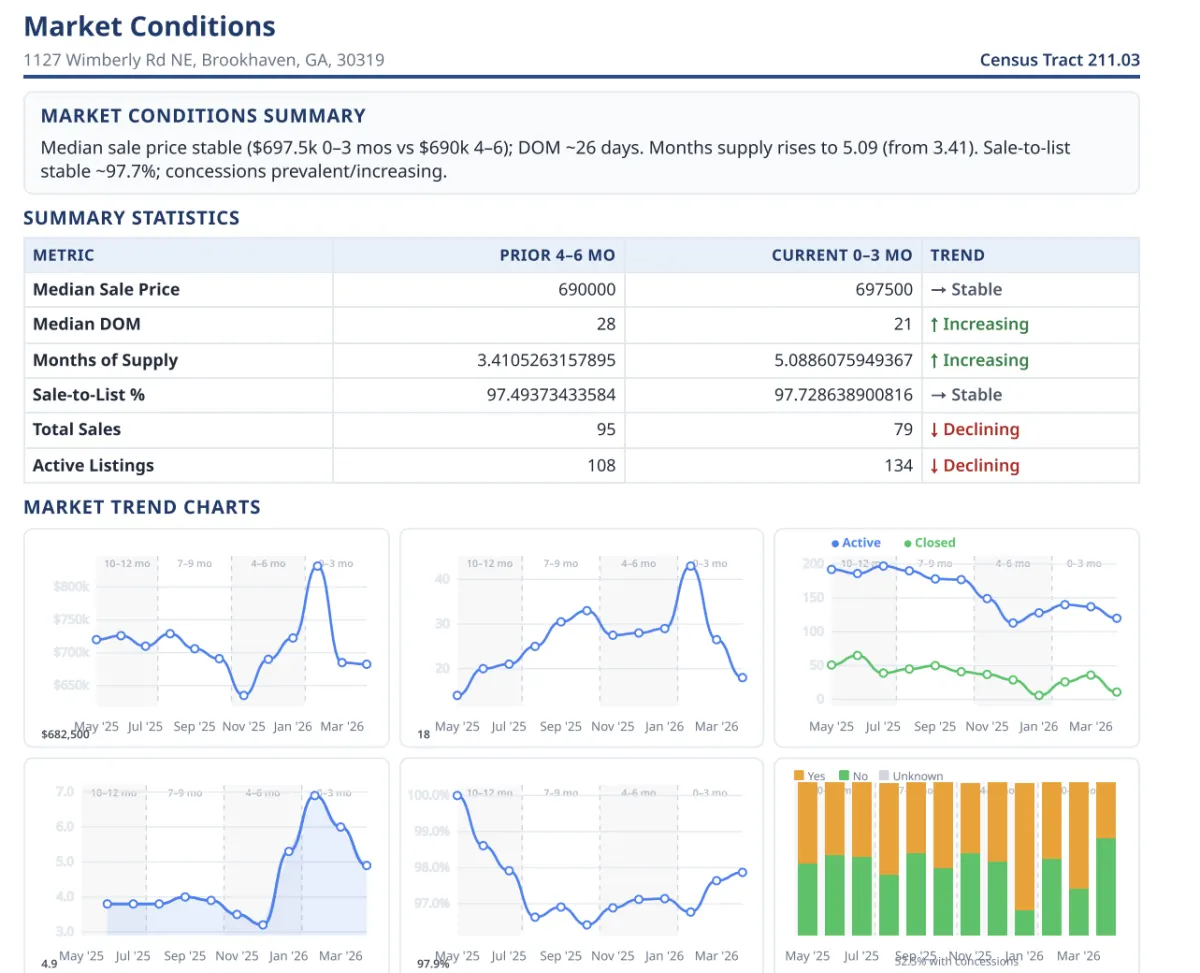Toggle the Yes concessions legend swatch
Screen dimensions: 1200x973
click(798, 775)
